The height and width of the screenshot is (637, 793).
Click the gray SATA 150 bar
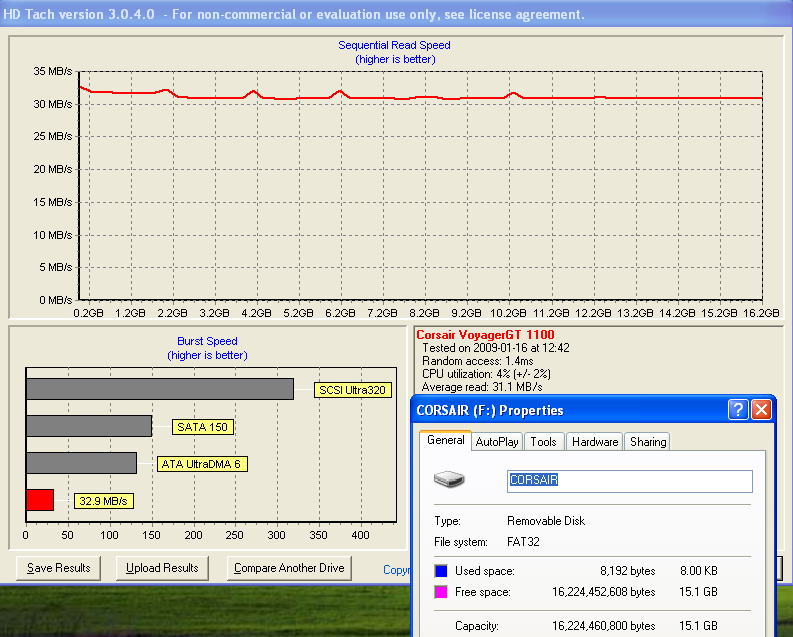(89, 426)
